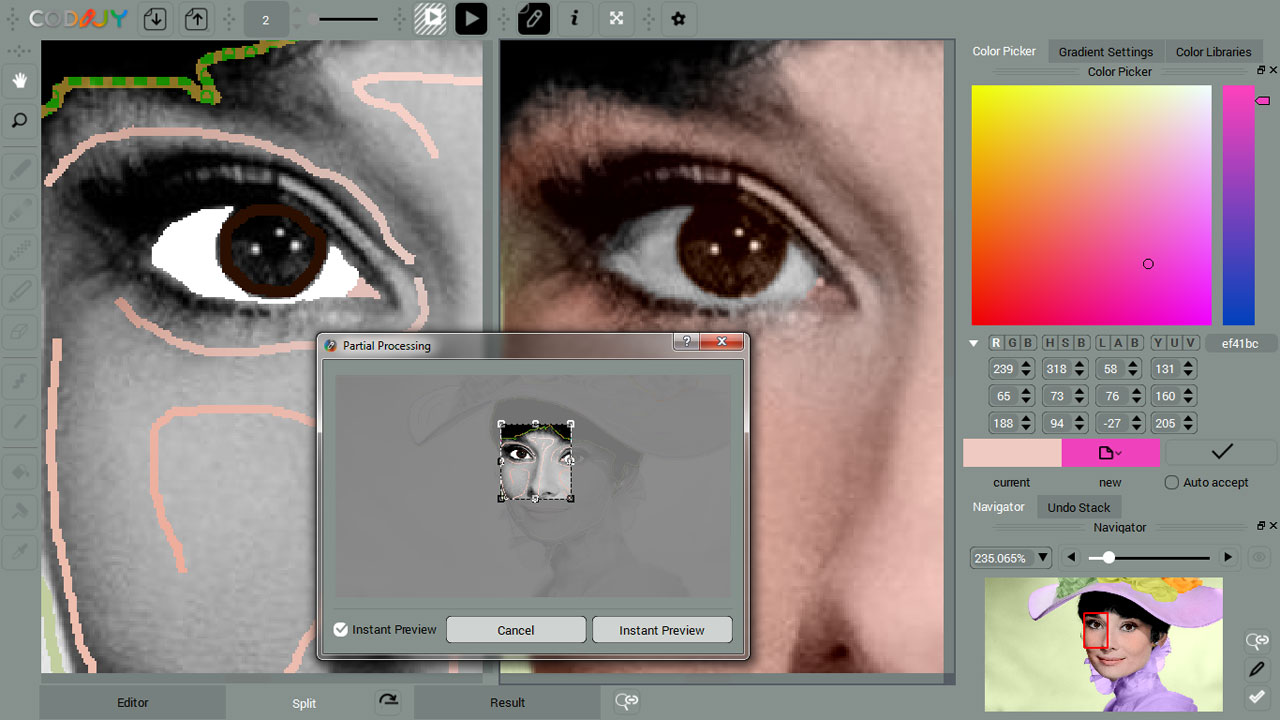1280x720 pixels.
Task: Cancel the Partial Processing dialog
Action: click(516, 629)
